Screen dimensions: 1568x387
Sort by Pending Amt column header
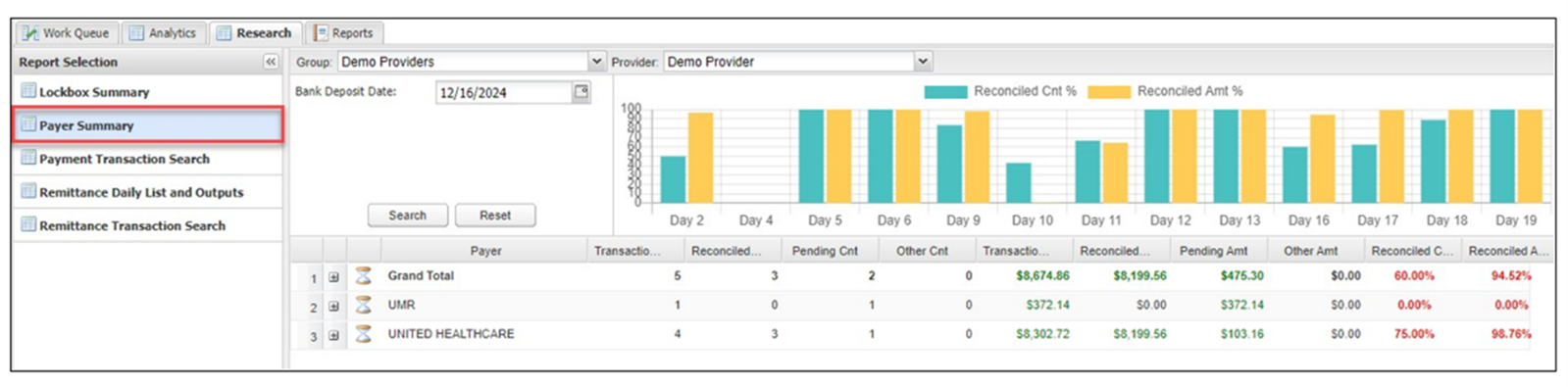(x=1213, y=251)
